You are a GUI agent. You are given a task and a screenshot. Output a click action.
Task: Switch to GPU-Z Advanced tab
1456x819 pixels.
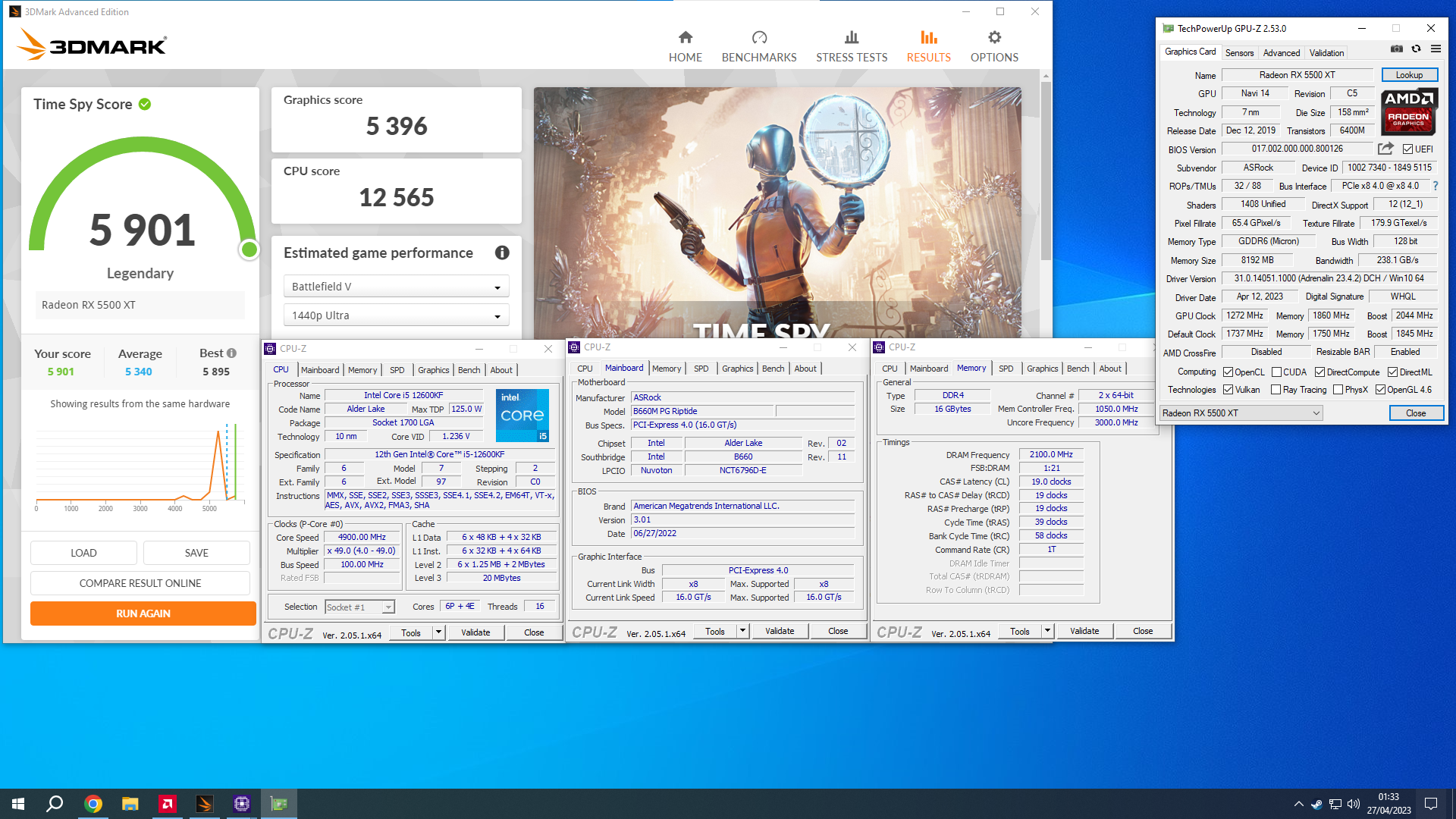[1281, 53]
